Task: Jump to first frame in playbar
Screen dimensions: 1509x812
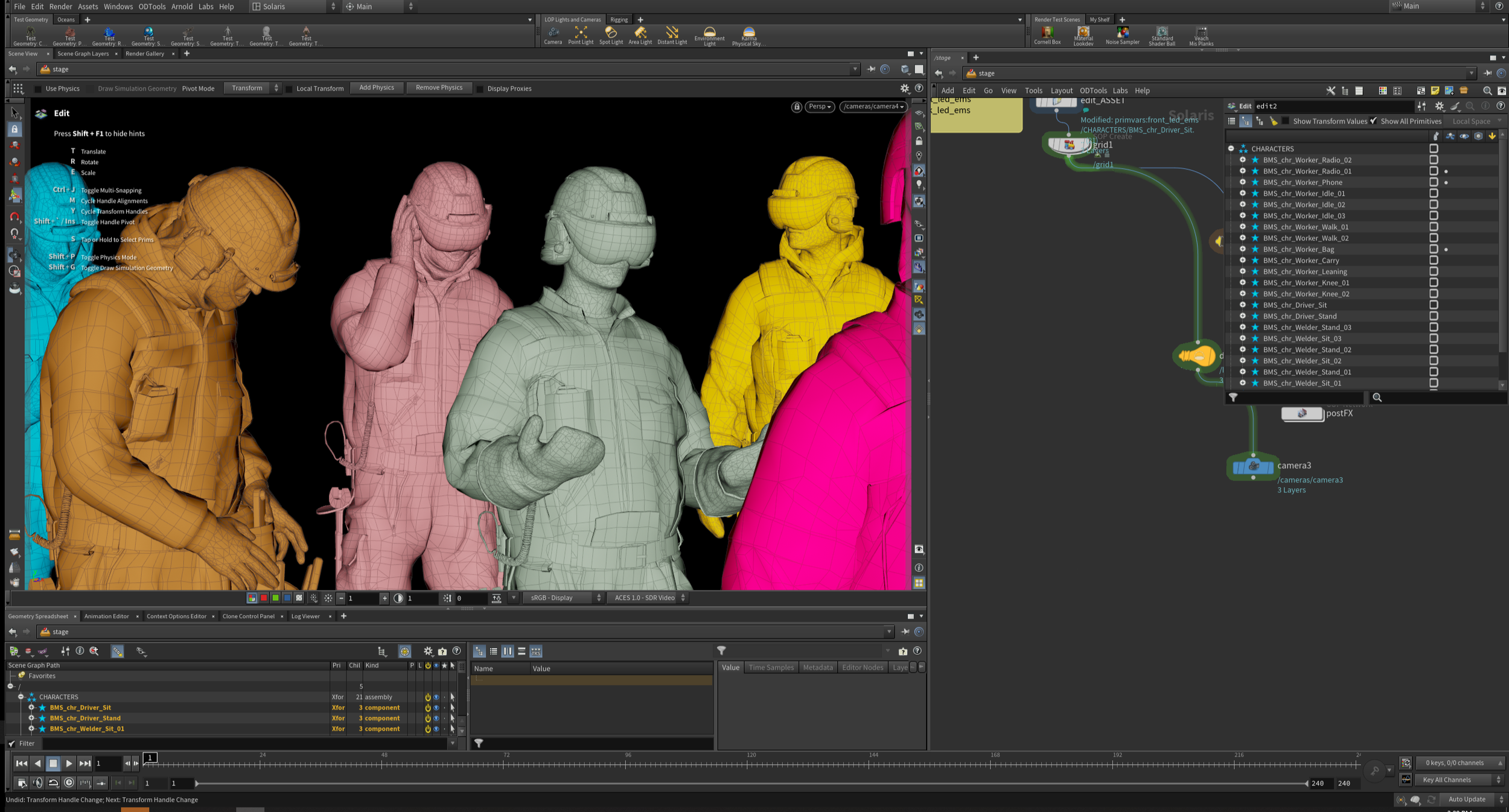Action: 21,763
